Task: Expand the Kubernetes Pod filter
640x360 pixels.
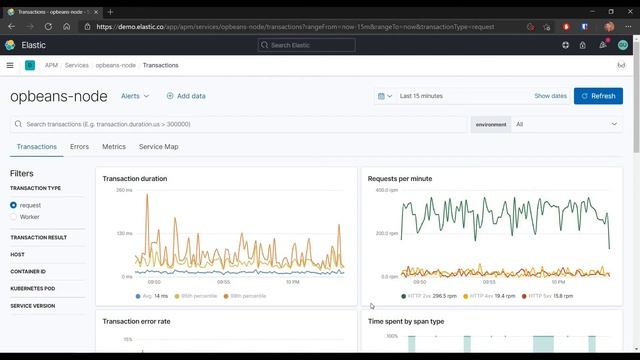Action: [33, 289]
